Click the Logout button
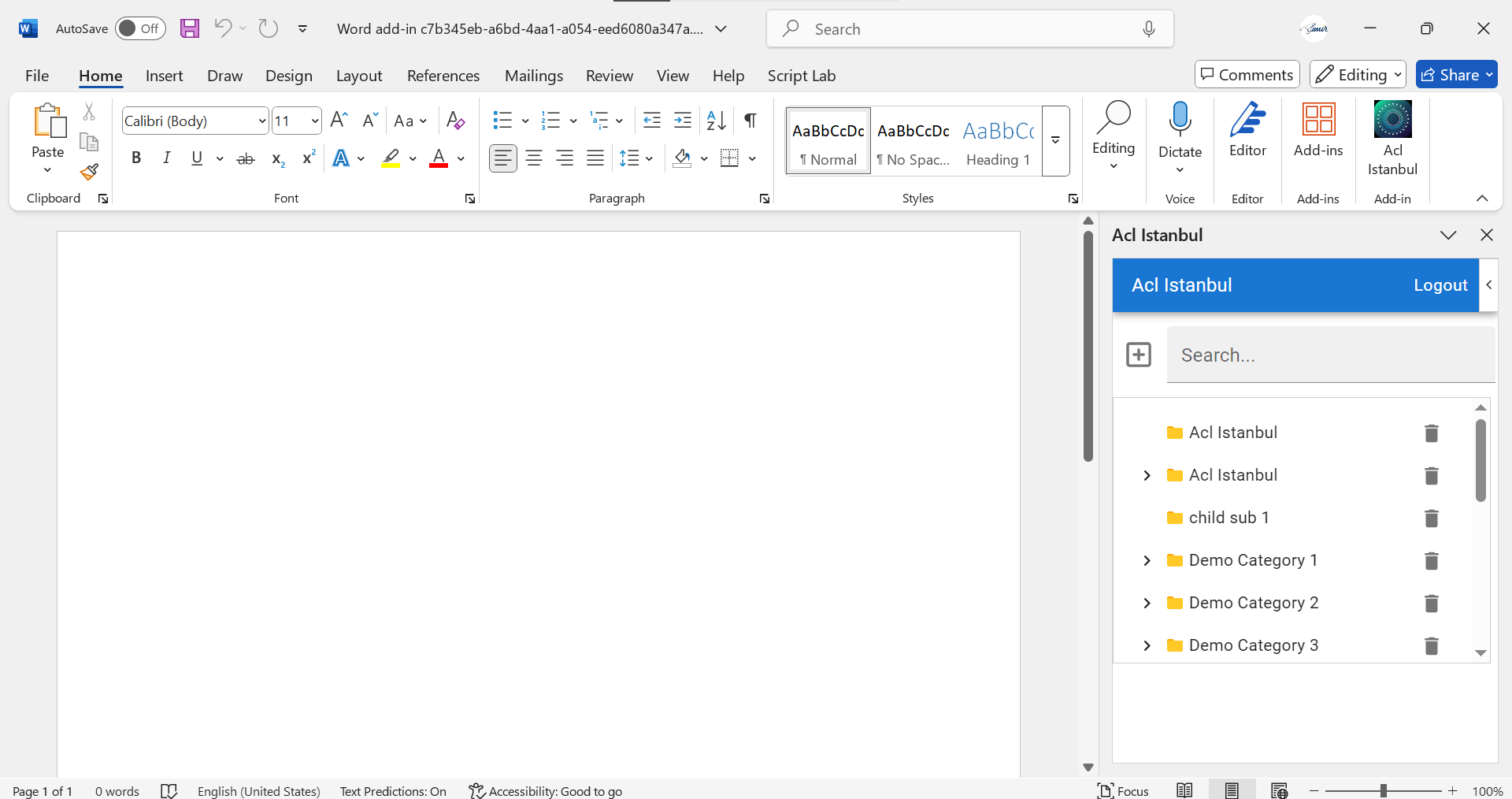The width and height of the screenshot is (1512, 799). point(1440,285)
